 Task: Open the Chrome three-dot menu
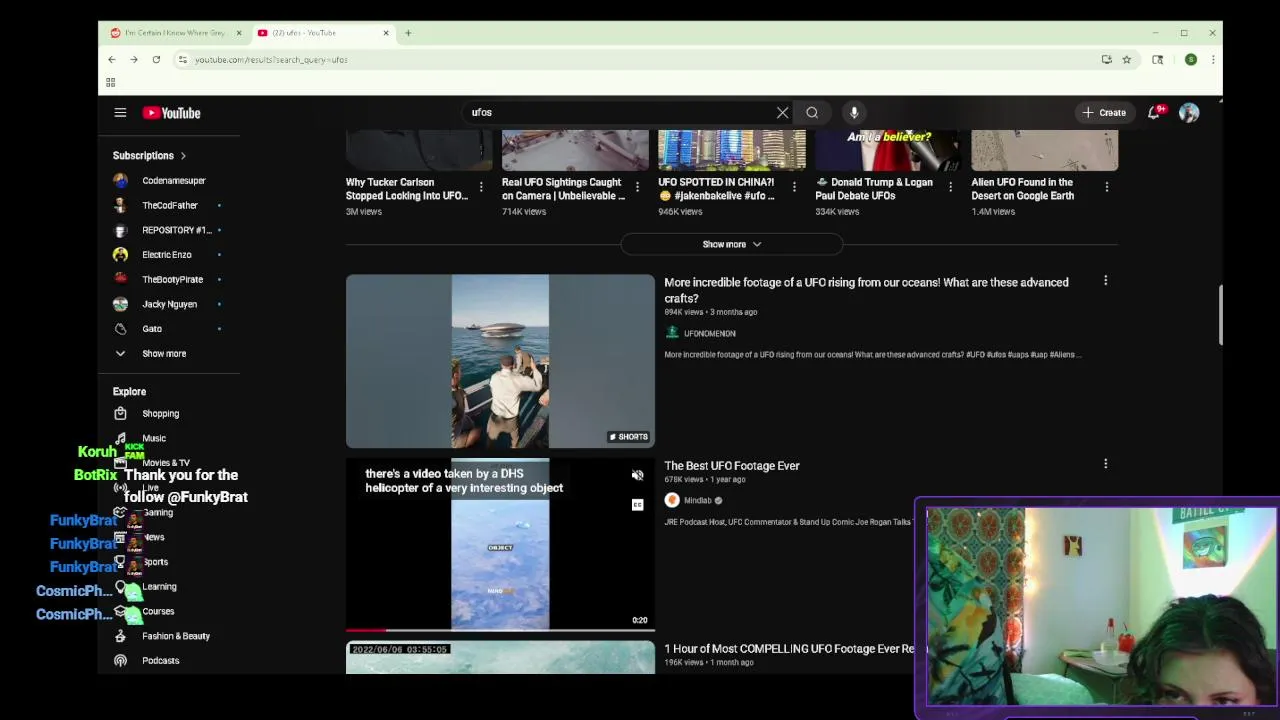point(1213,60)
